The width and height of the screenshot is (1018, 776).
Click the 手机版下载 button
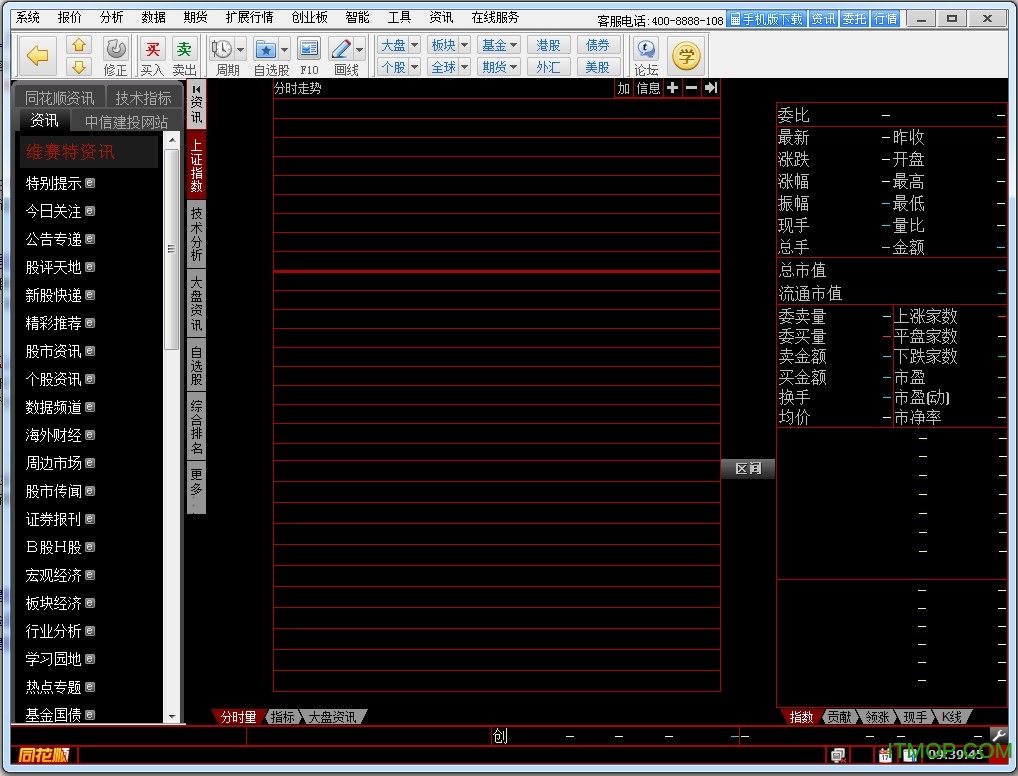(x=765, y=18)
